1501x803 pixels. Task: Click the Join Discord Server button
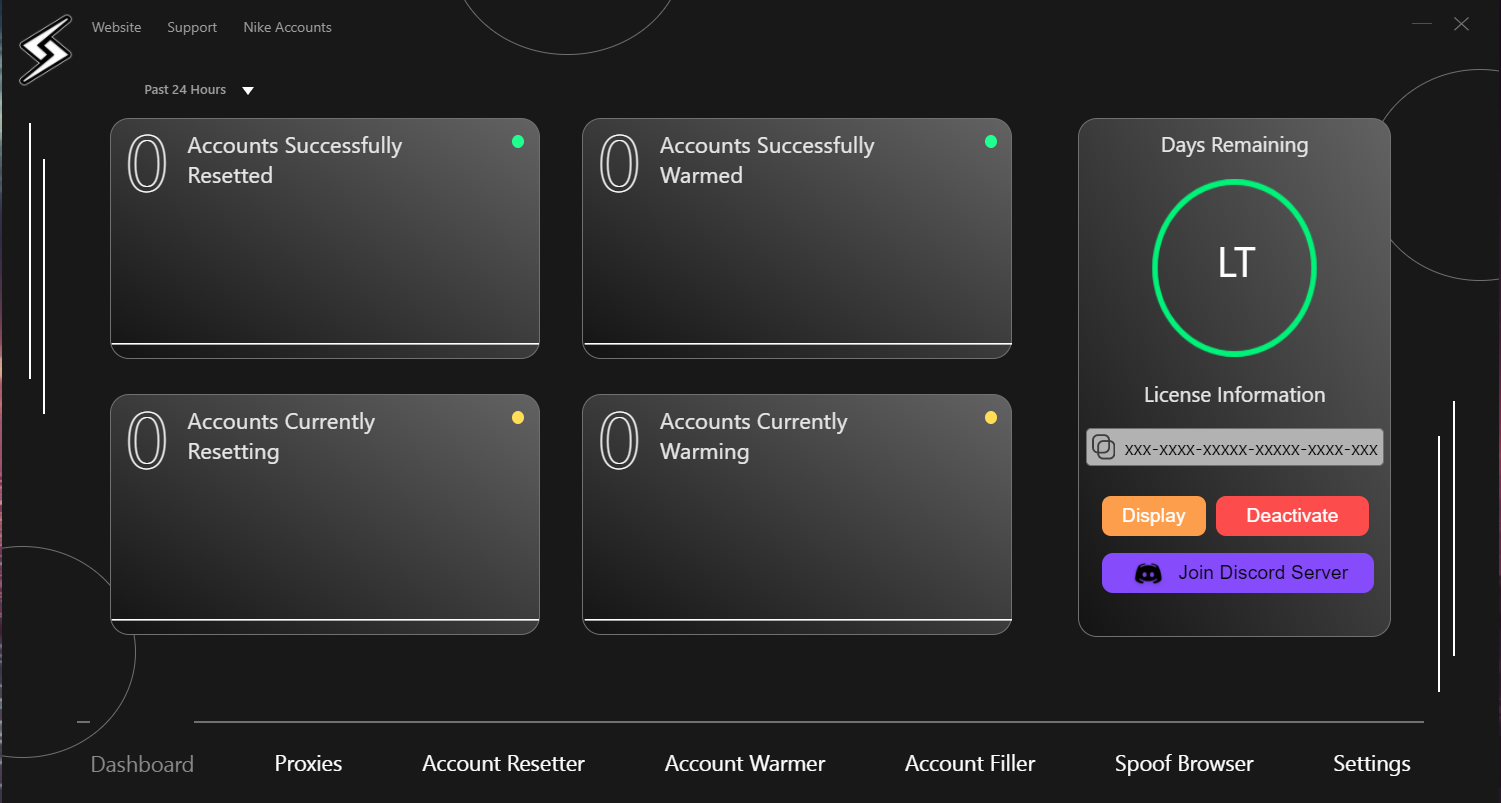(1238, 573)
